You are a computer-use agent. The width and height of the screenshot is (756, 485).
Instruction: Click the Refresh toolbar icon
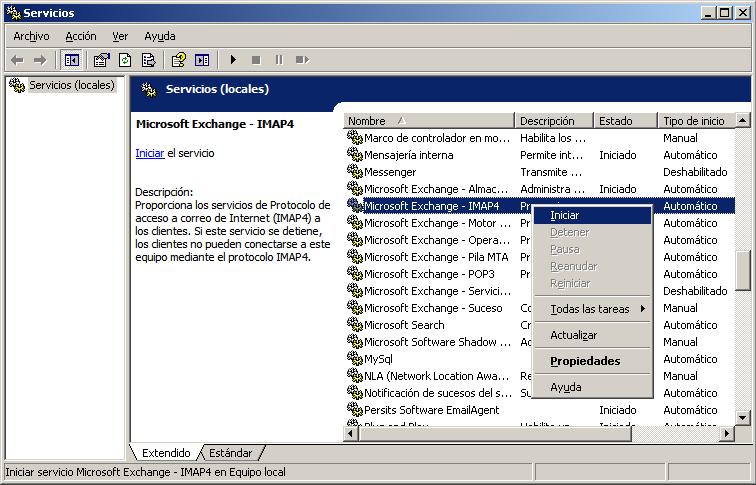coord(125,60)
